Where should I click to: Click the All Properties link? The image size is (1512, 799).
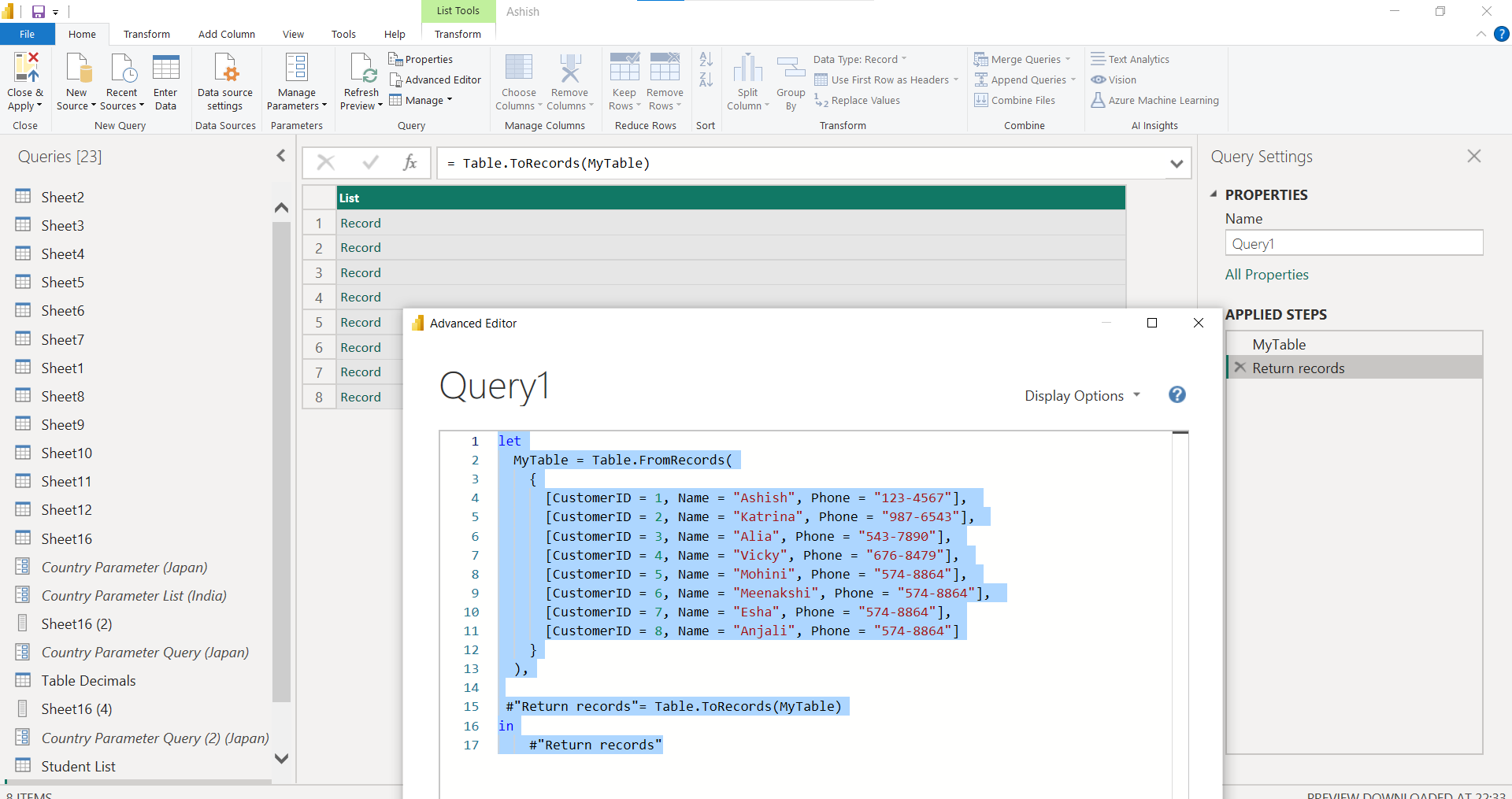(x=1266, y=274)
